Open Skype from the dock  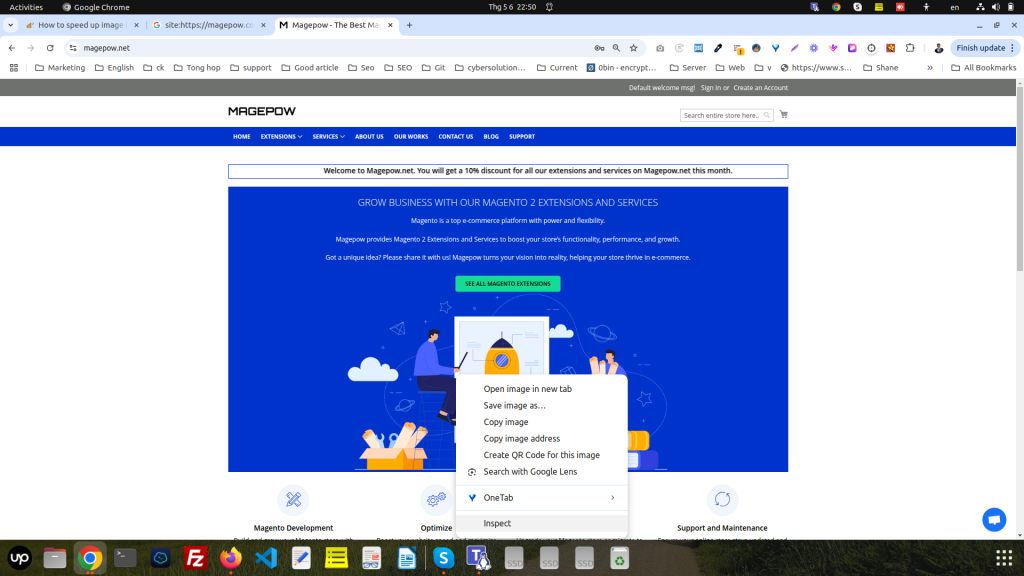[443, 558]
